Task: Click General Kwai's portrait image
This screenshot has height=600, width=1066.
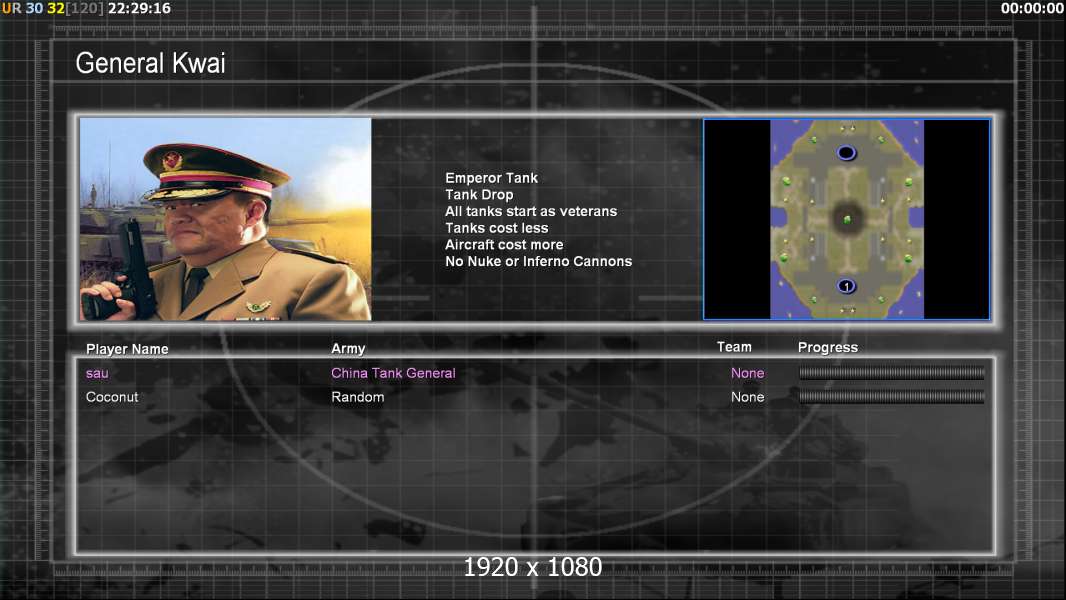Action: click(x=226, y=219)
